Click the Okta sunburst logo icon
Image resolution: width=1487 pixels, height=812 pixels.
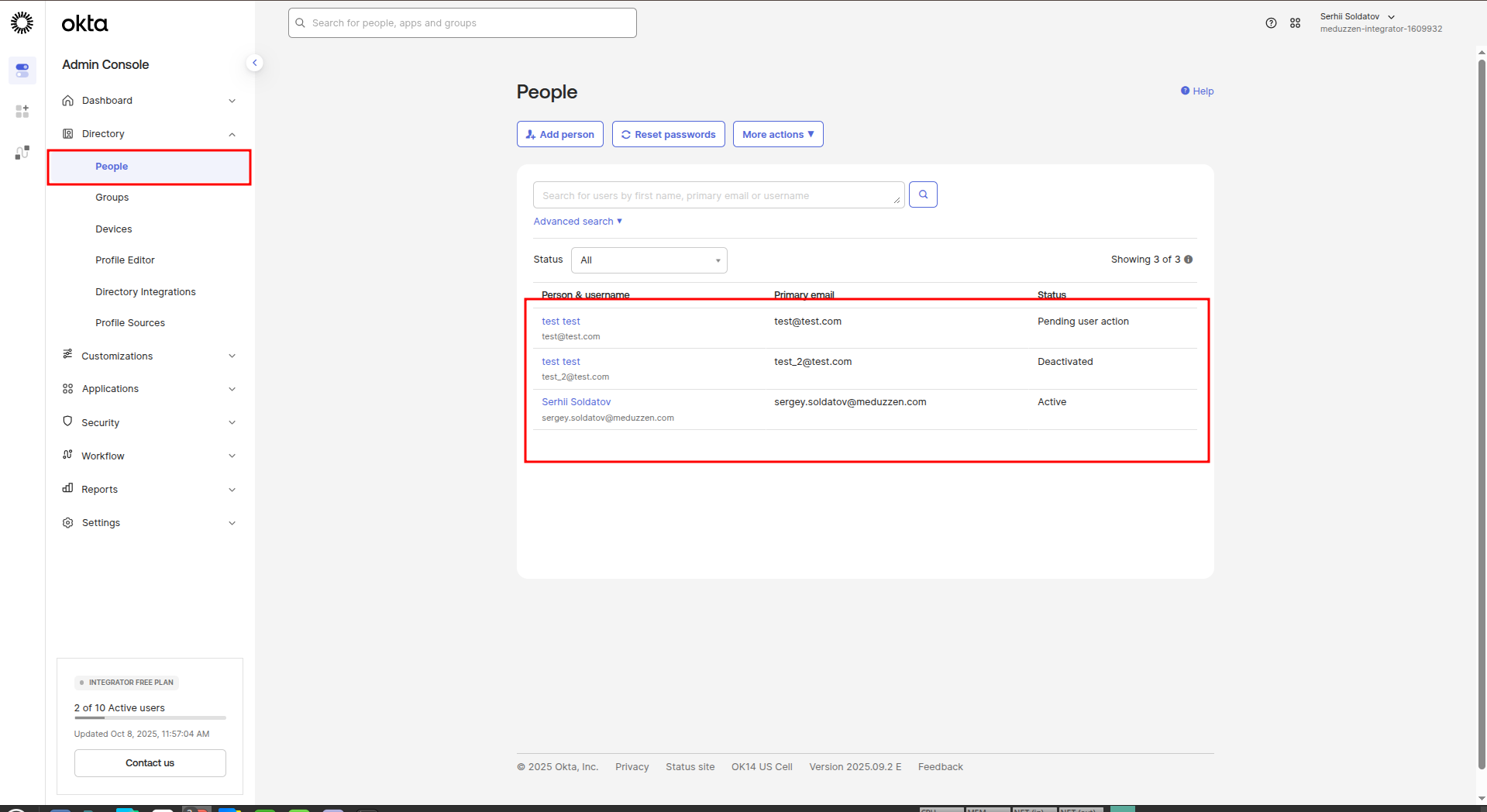coord(22,22)
